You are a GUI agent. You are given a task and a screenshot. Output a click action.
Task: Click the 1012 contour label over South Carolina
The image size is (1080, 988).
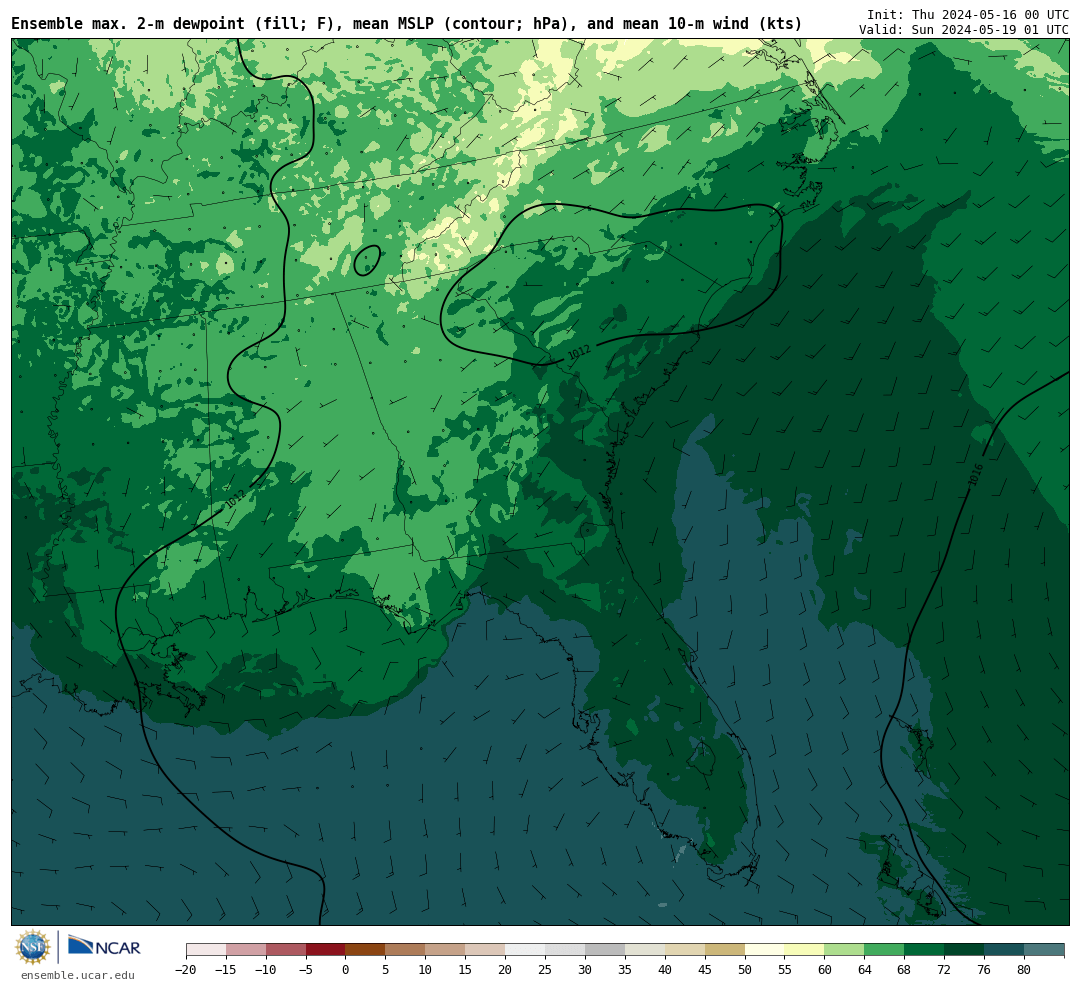click(579, 353)
